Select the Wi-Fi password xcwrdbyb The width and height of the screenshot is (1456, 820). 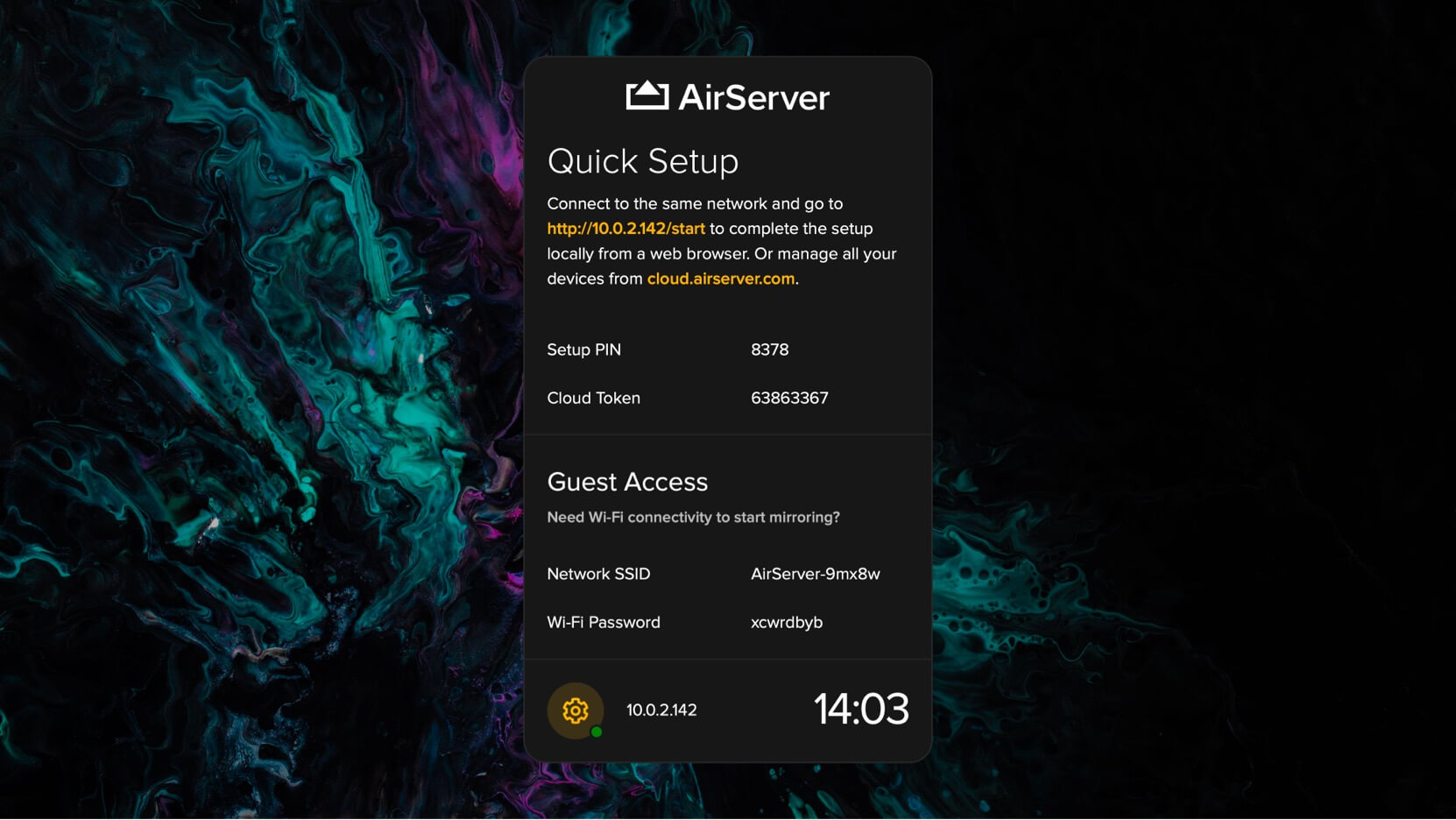[786, 622]
